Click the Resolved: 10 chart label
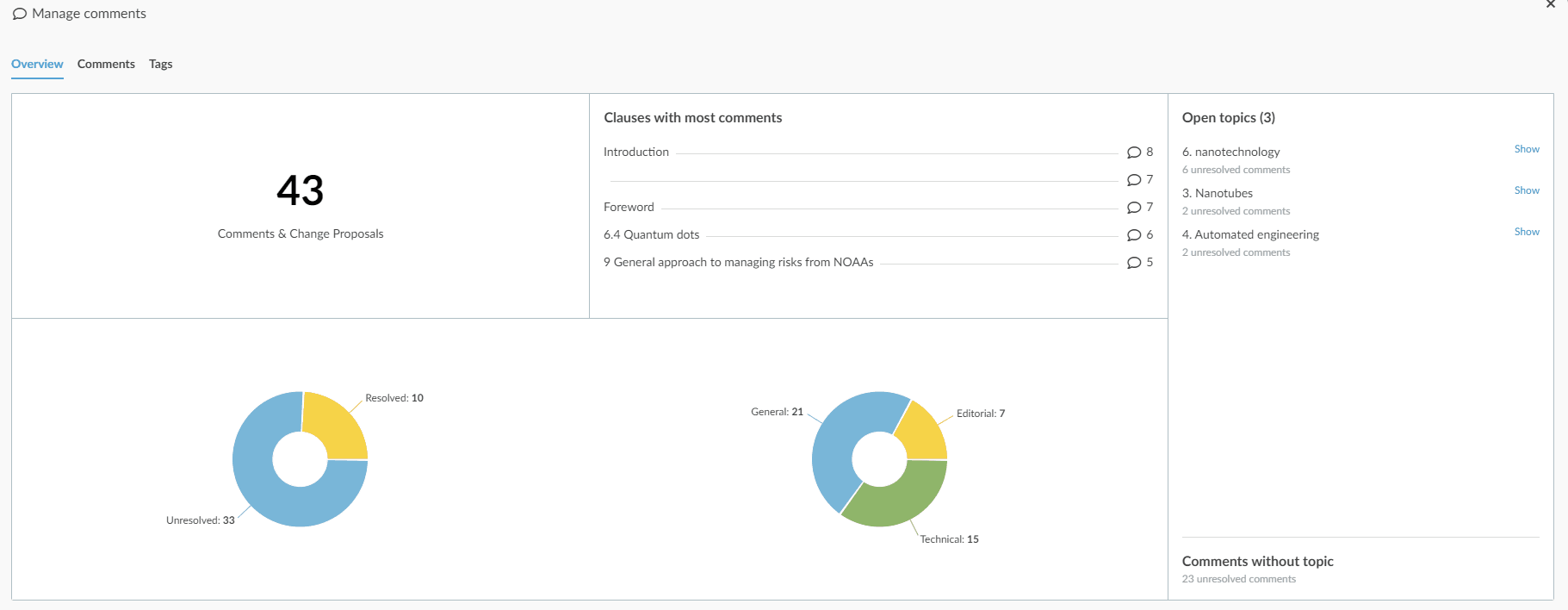The width and height of the screenshot is (1568, 610). coord(394,398)
